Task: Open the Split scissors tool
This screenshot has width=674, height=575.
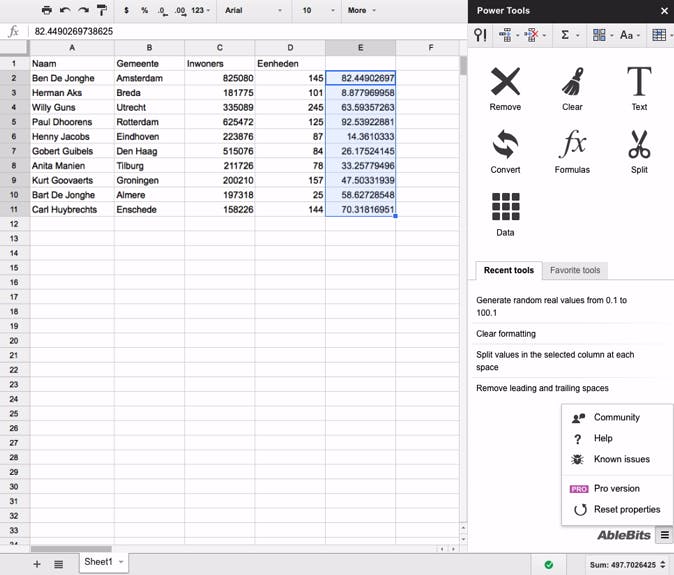Action: tap(639, 152)
